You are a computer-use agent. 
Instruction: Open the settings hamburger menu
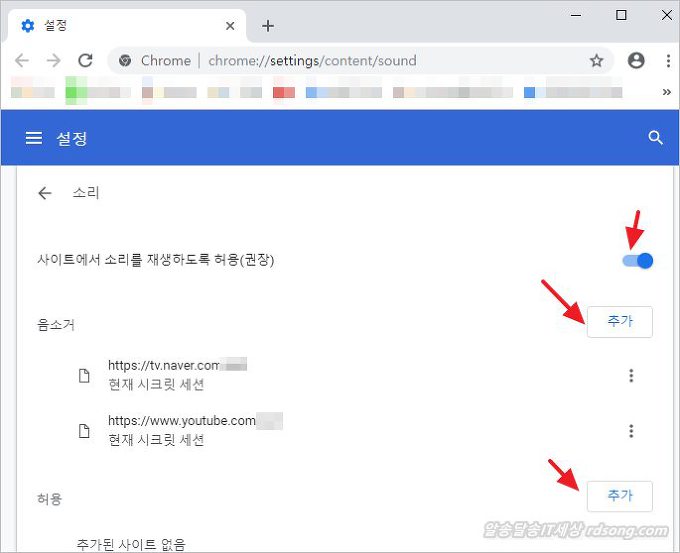[x=34, y=138]
